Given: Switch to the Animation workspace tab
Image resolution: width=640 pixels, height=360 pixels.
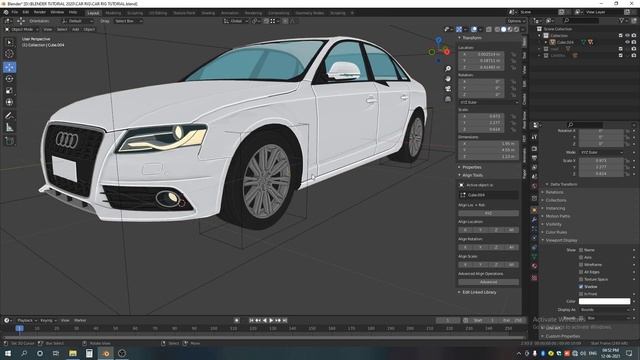Looking at the screenshot, I should (230, 13).
